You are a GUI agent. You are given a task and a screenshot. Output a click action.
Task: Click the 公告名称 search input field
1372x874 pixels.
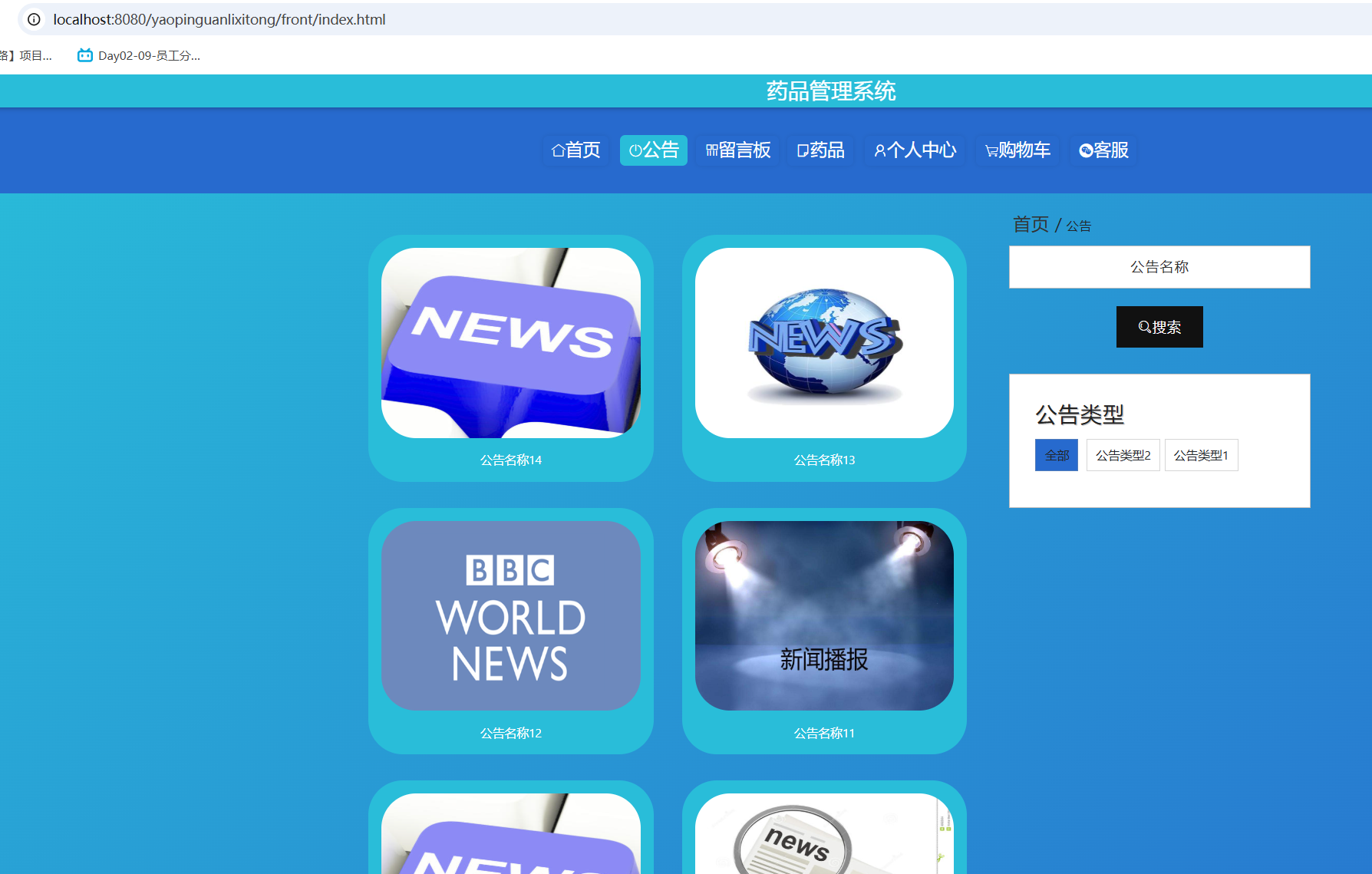1159,267
